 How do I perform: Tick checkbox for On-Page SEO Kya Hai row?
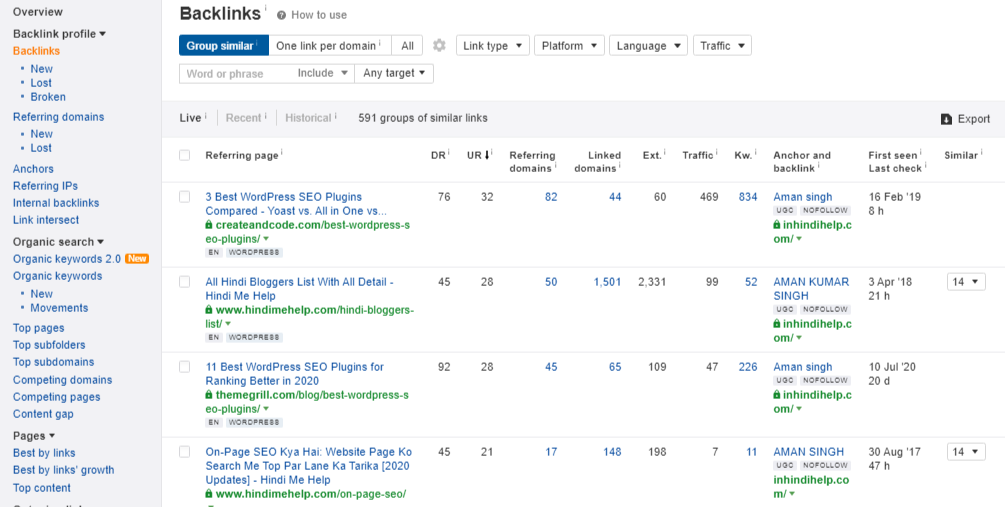[x=185, y=452]
